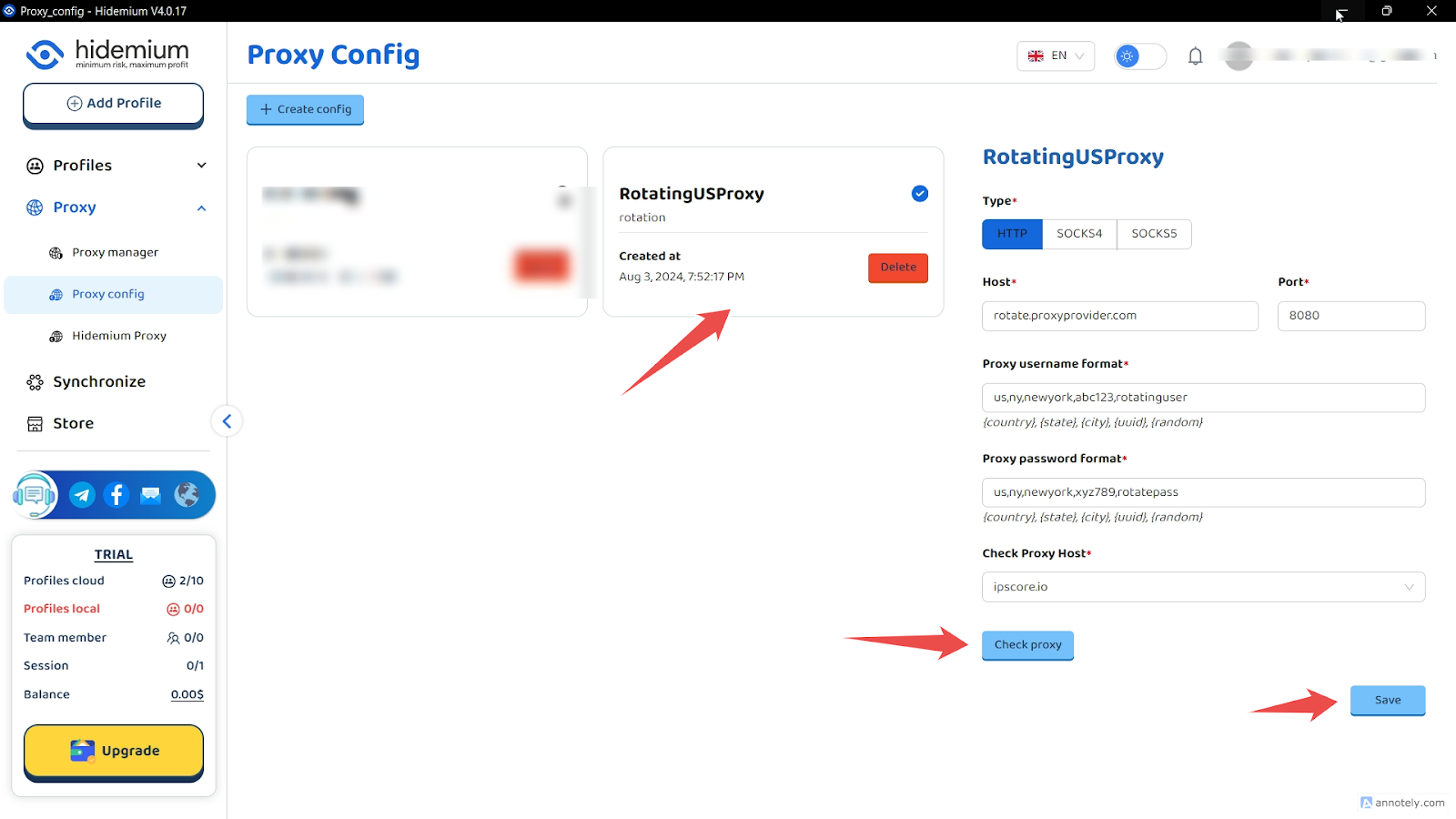Collapse the Proxy menu chevron
1456x819 pixels.
click(202, 208)
